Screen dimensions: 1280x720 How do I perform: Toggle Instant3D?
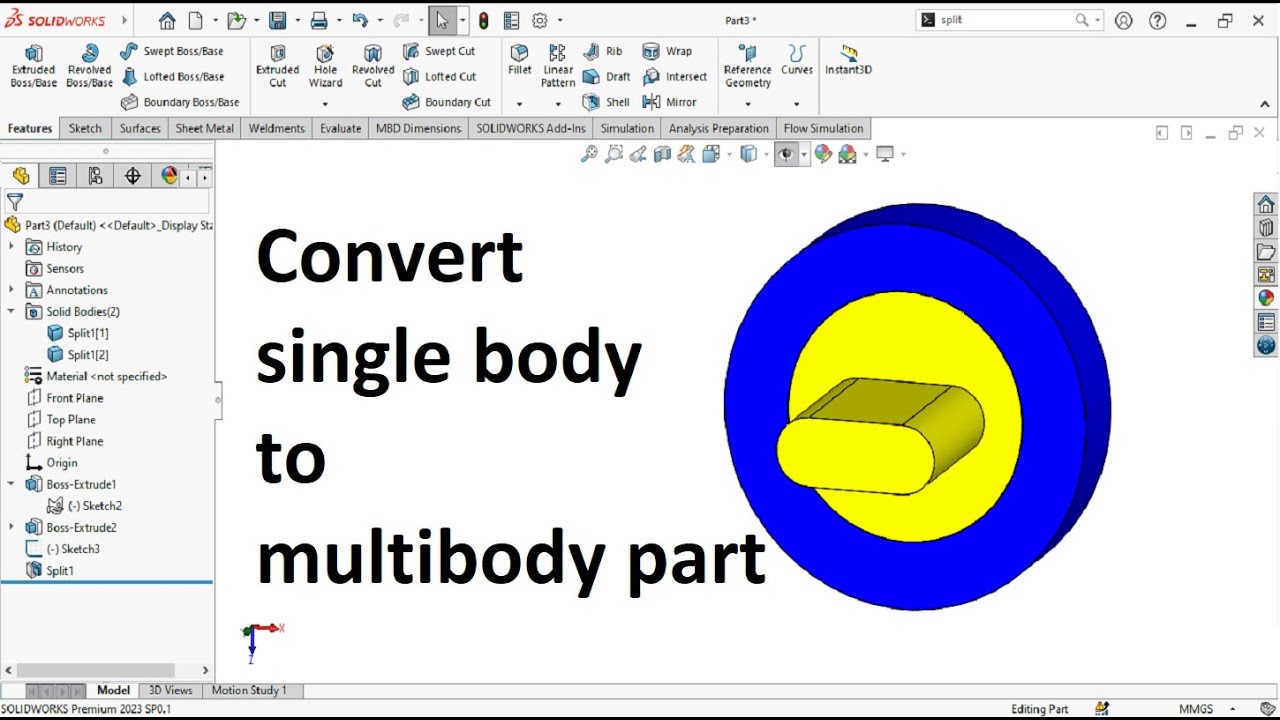(848, 60)
